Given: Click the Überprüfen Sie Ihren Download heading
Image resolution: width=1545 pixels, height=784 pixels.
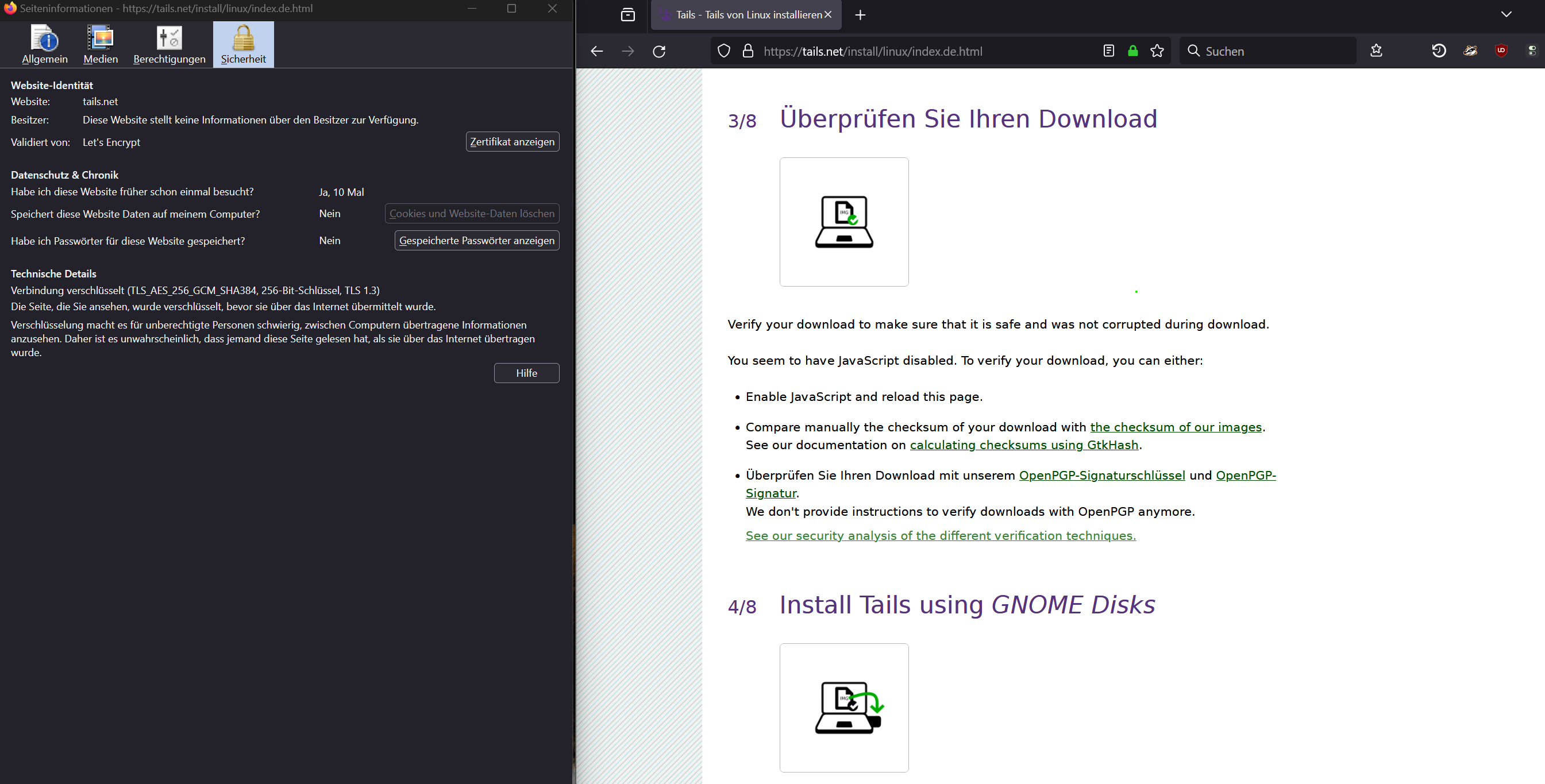Looking at the screenshot, I should tap(968, 119).
